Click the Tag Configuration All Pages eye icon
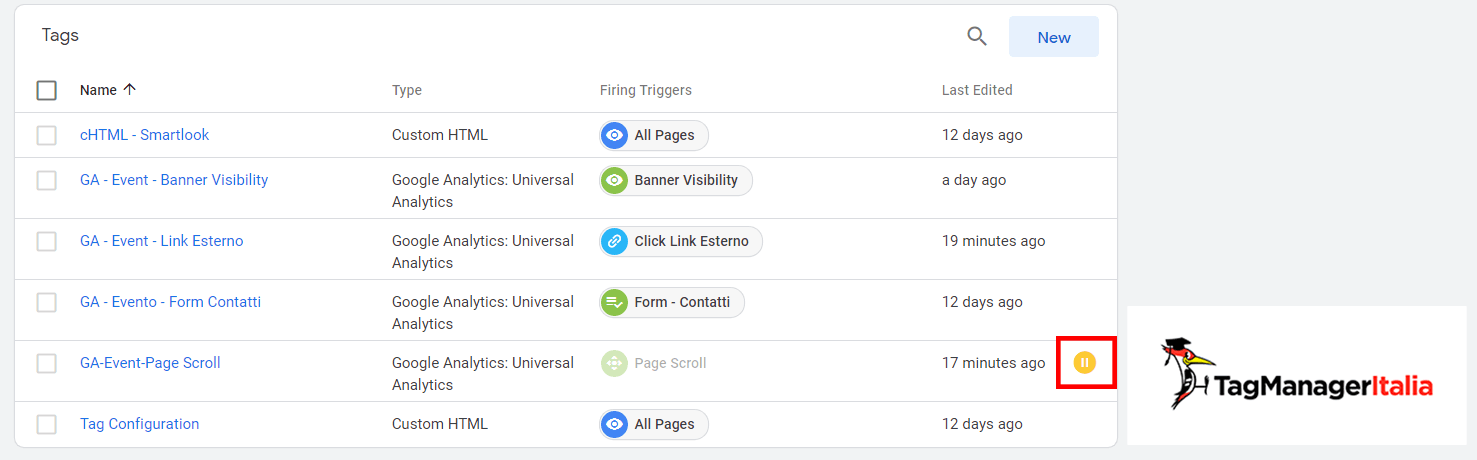 (x=615, y=424)
